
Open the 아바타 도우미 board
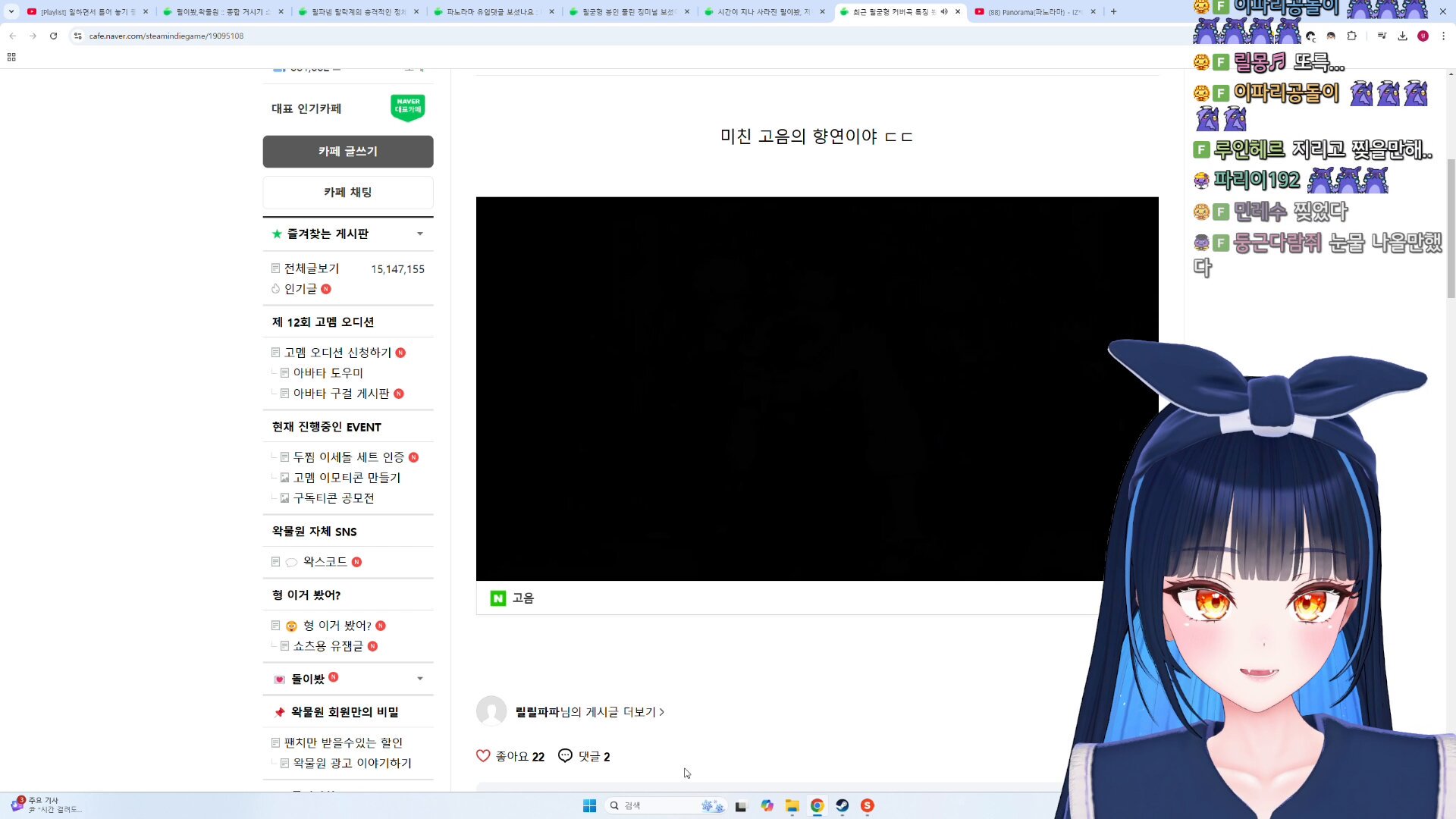[x=328, y=373]
